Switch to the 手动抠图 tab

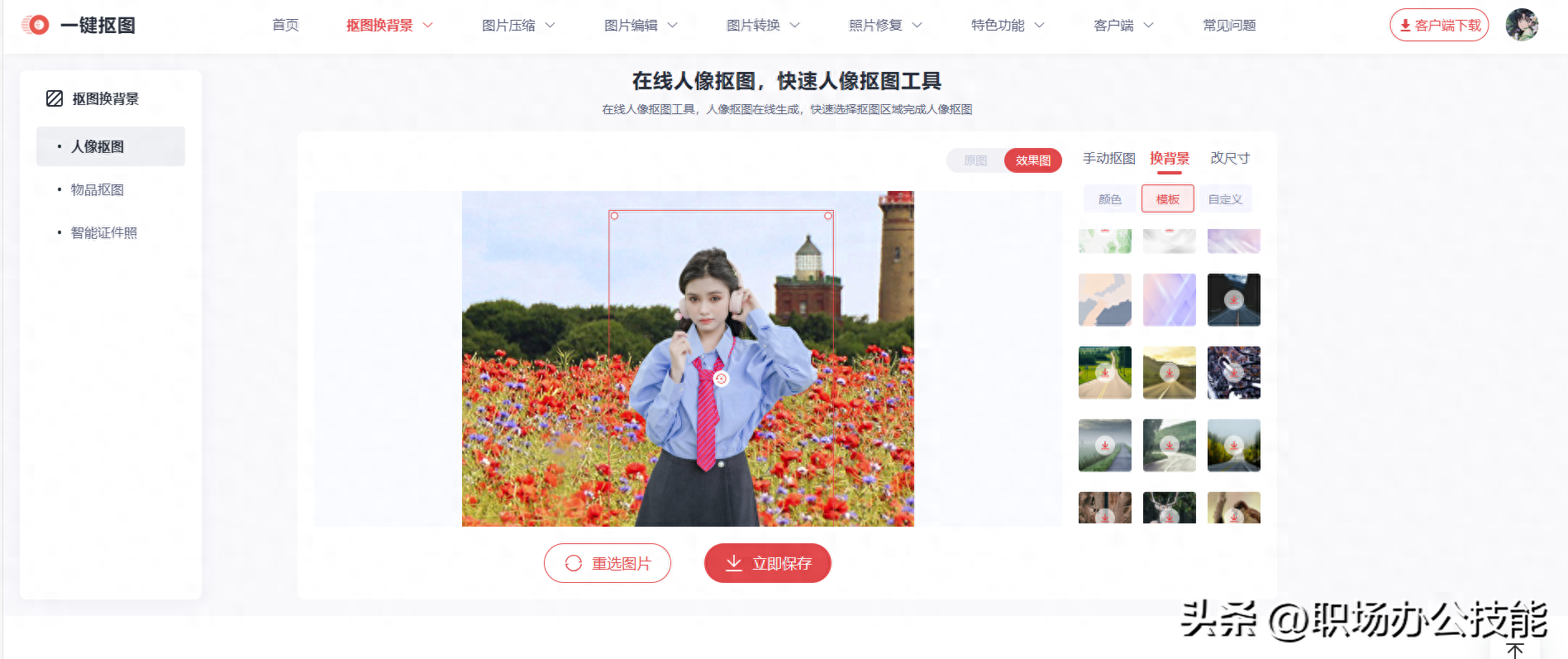(x=1109, y=158)
